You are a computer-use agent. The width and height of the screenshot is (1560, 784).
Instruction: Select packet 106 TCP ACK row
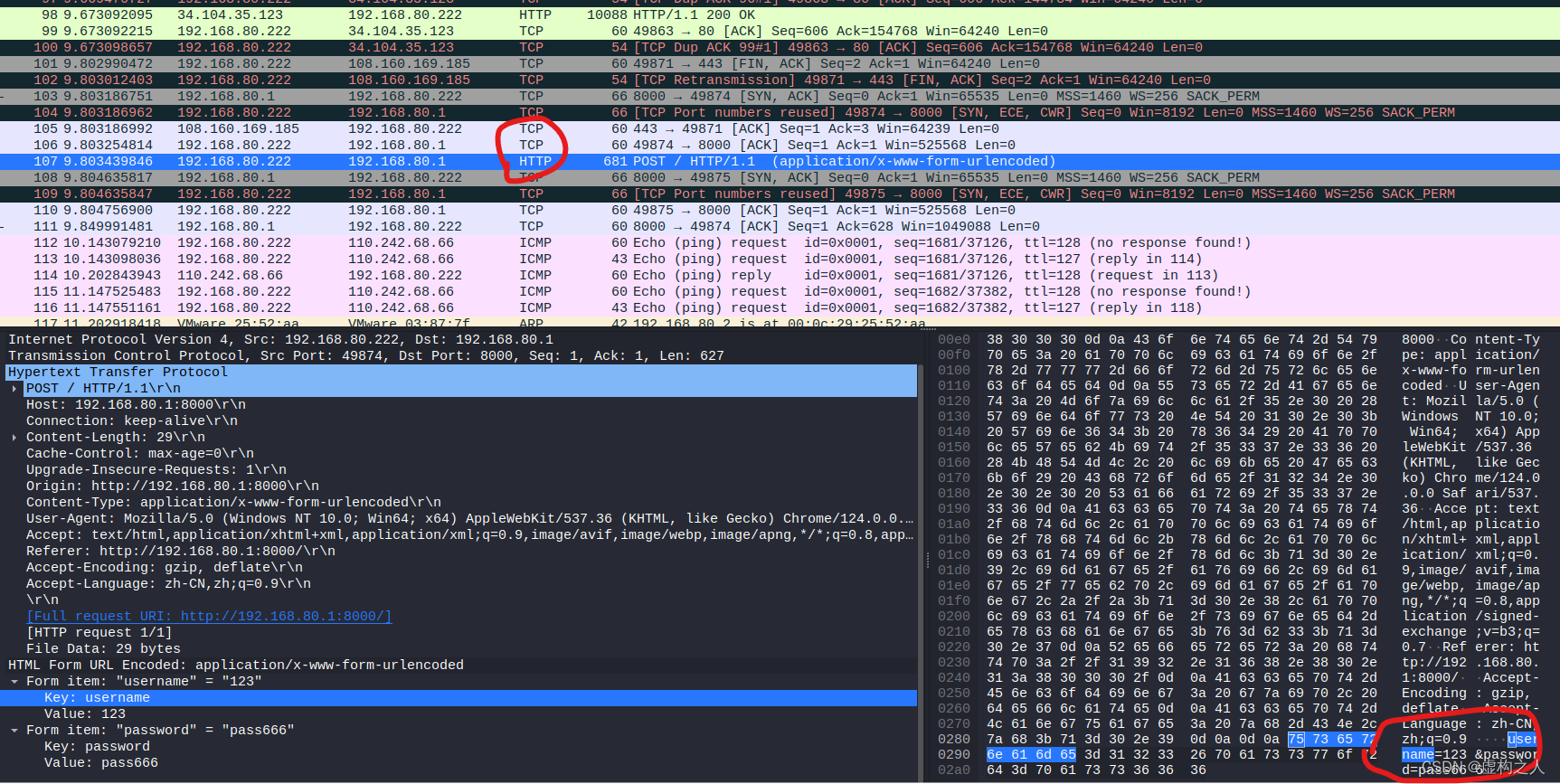[x=780, y=145]
